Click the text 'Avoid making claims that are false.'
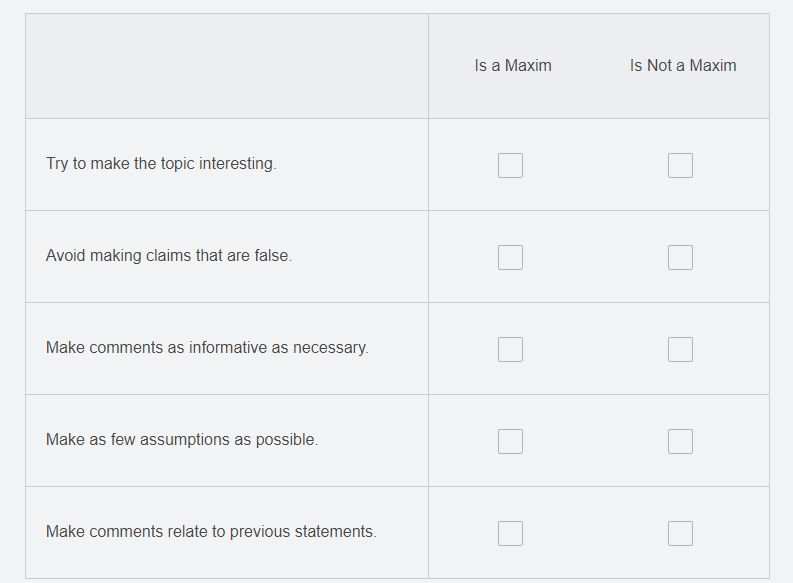Screen dimensions: 793x583 (169, 256)
